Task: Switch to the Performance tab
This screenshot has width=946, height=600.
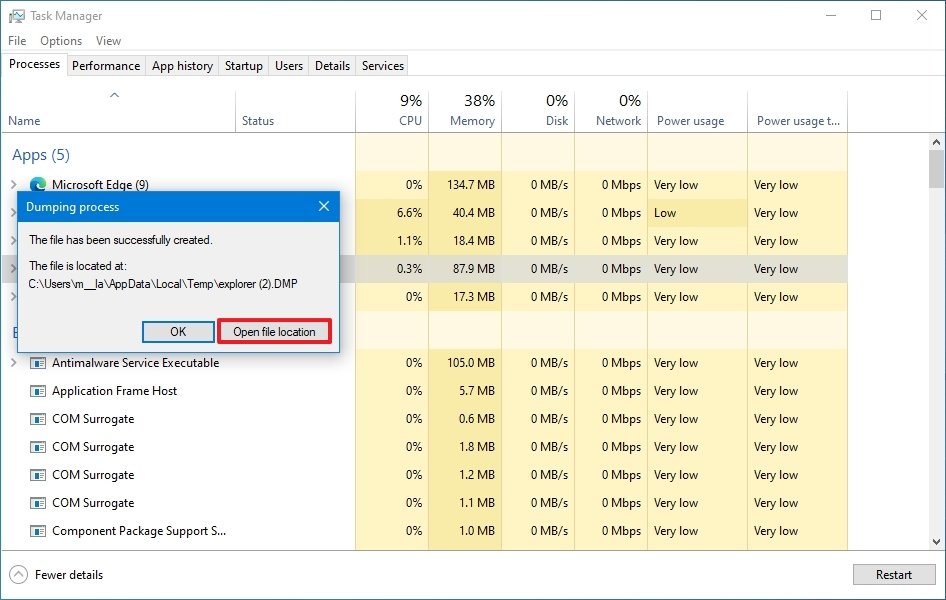Action: (106, 65)
